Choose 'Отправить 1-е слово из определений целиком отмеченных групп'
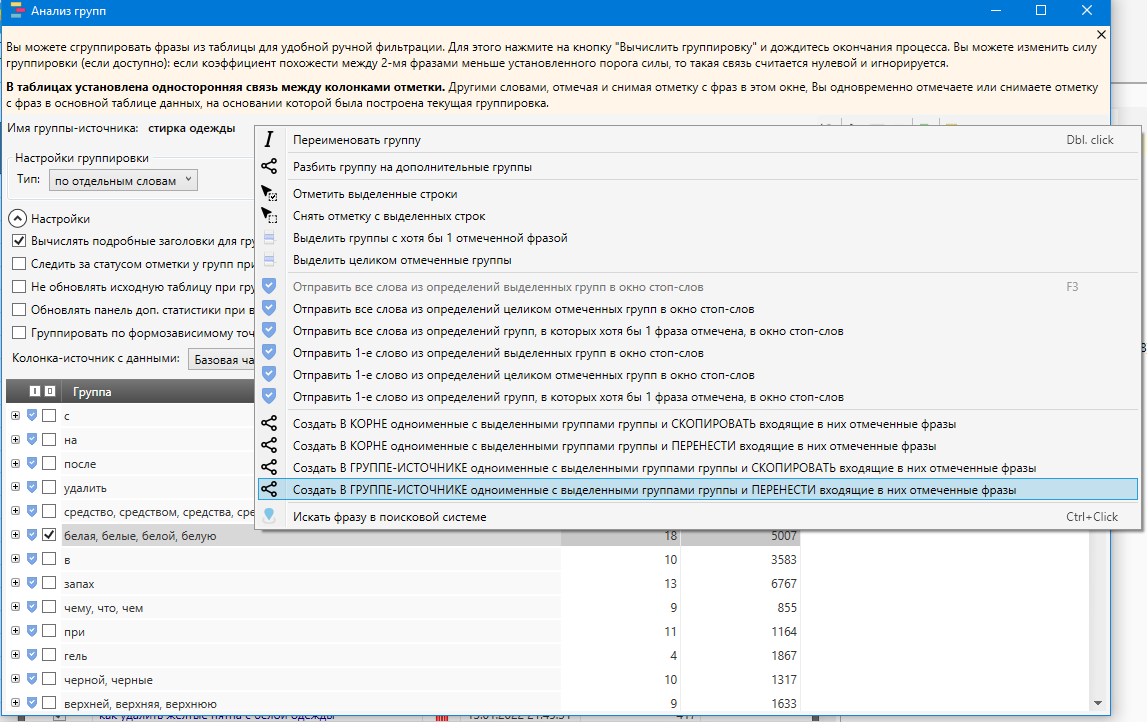 [698, 375]
